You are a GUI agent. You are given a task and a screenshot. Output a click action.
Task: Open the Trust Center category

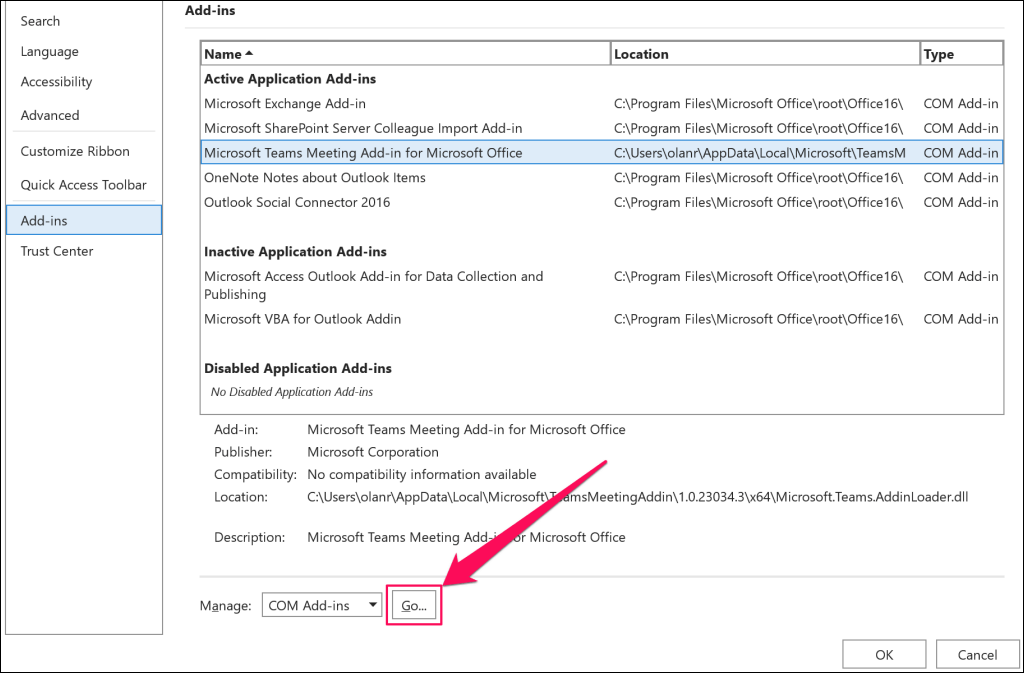click(x=57, y=251)
